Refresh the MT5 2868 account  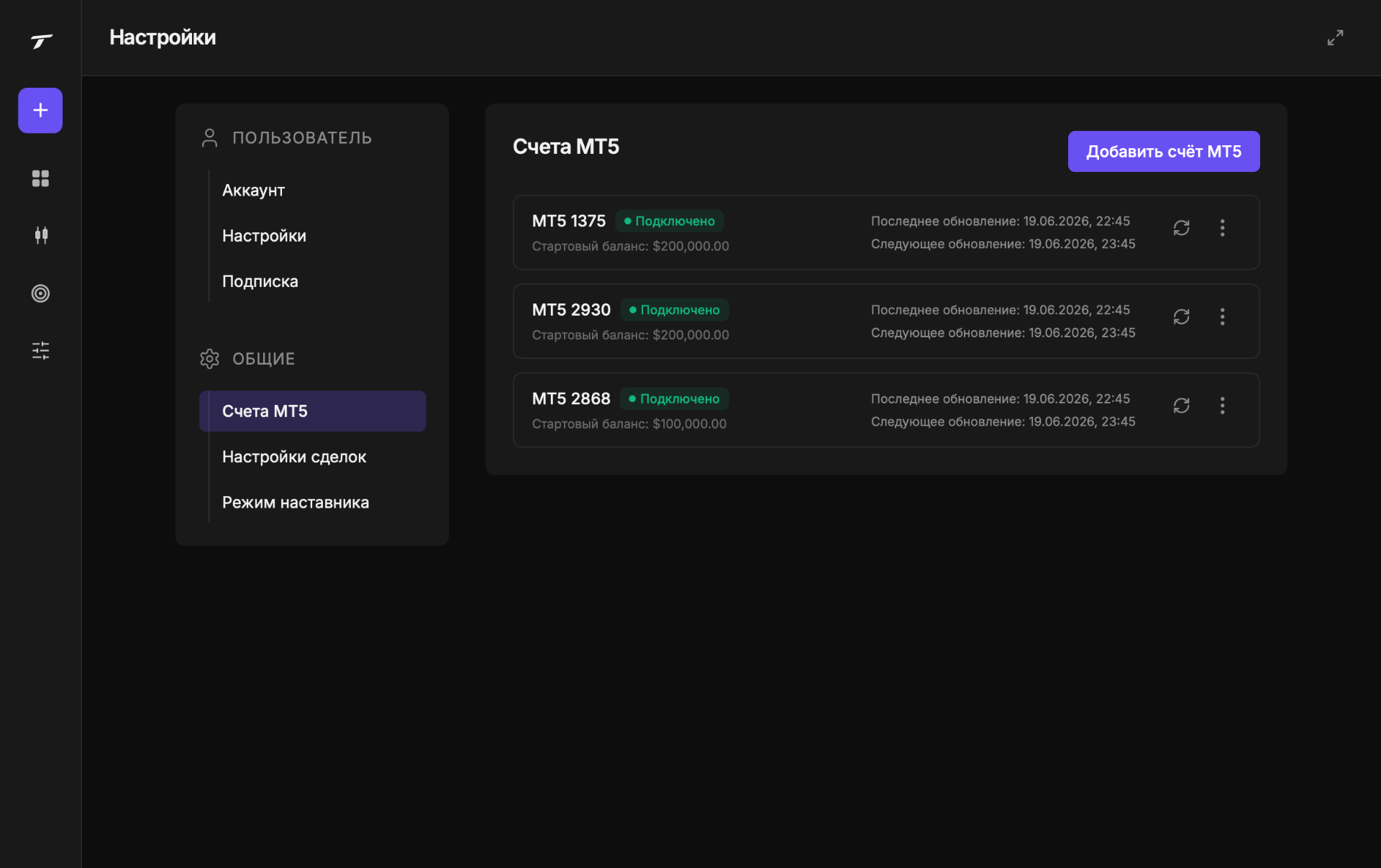coord(1181,406)
